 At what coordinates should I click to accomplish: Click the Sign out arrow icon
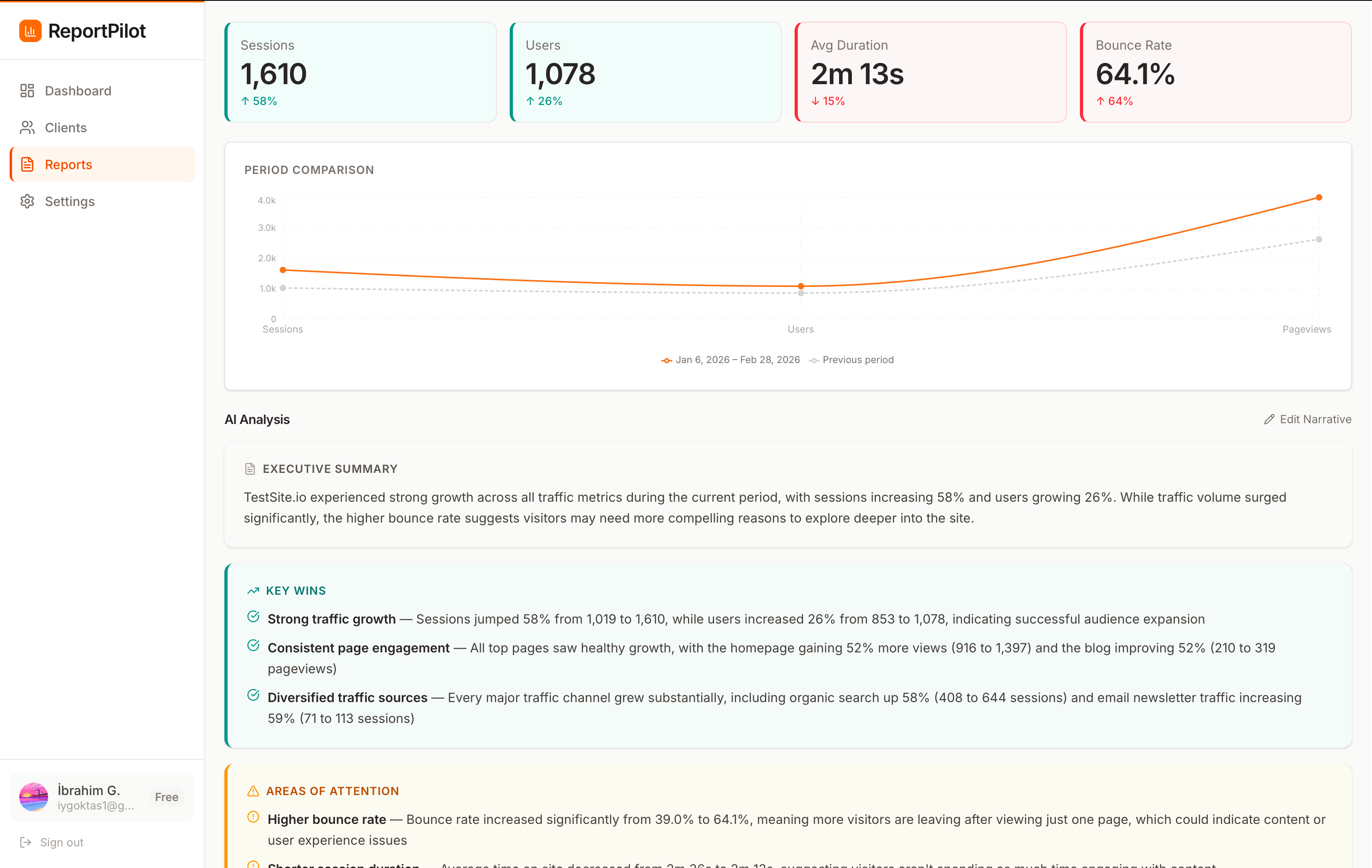pos(26,842)
